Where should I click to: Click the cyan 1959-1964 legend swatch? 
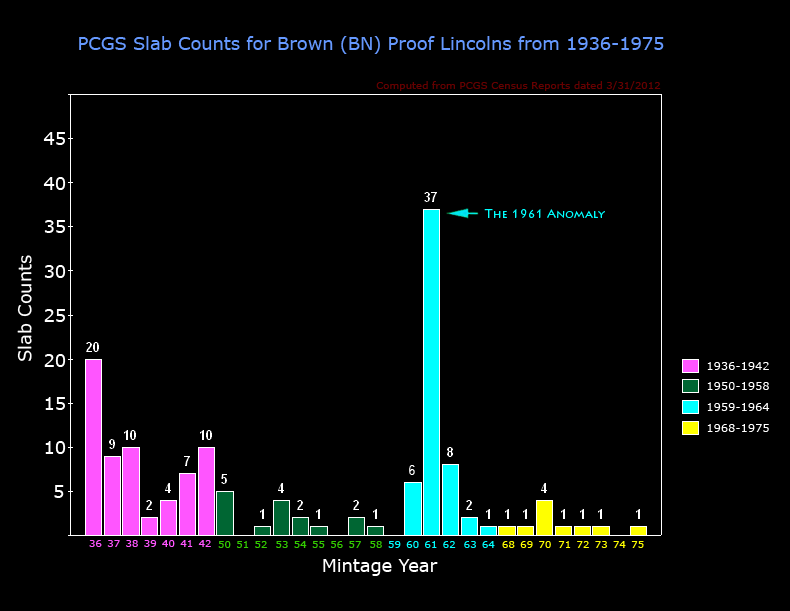coord(690,407)
